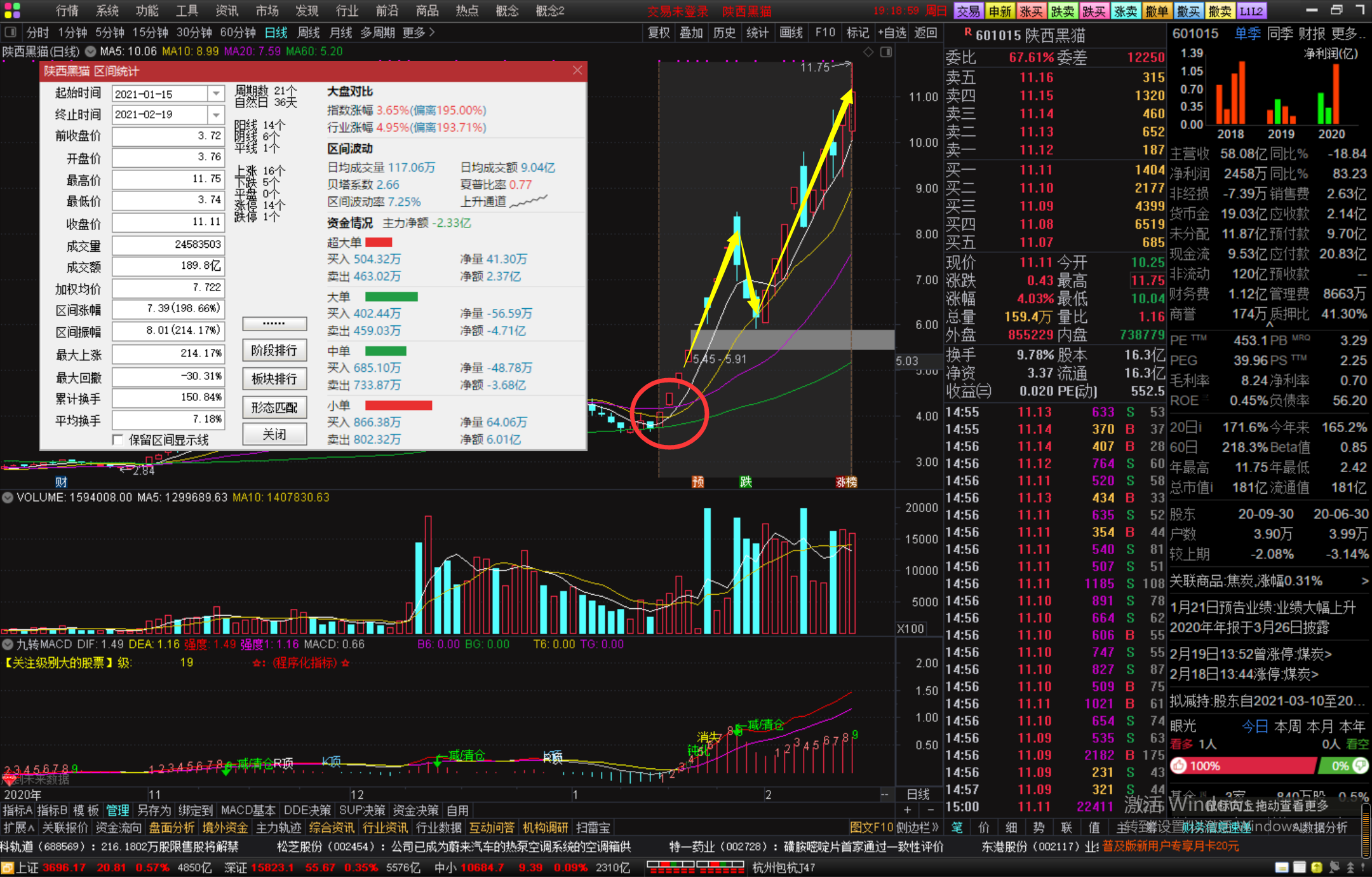Select the 势 tab below tick list
This screenshot has height=877, width=1372.
click(x=1039, y=827)
